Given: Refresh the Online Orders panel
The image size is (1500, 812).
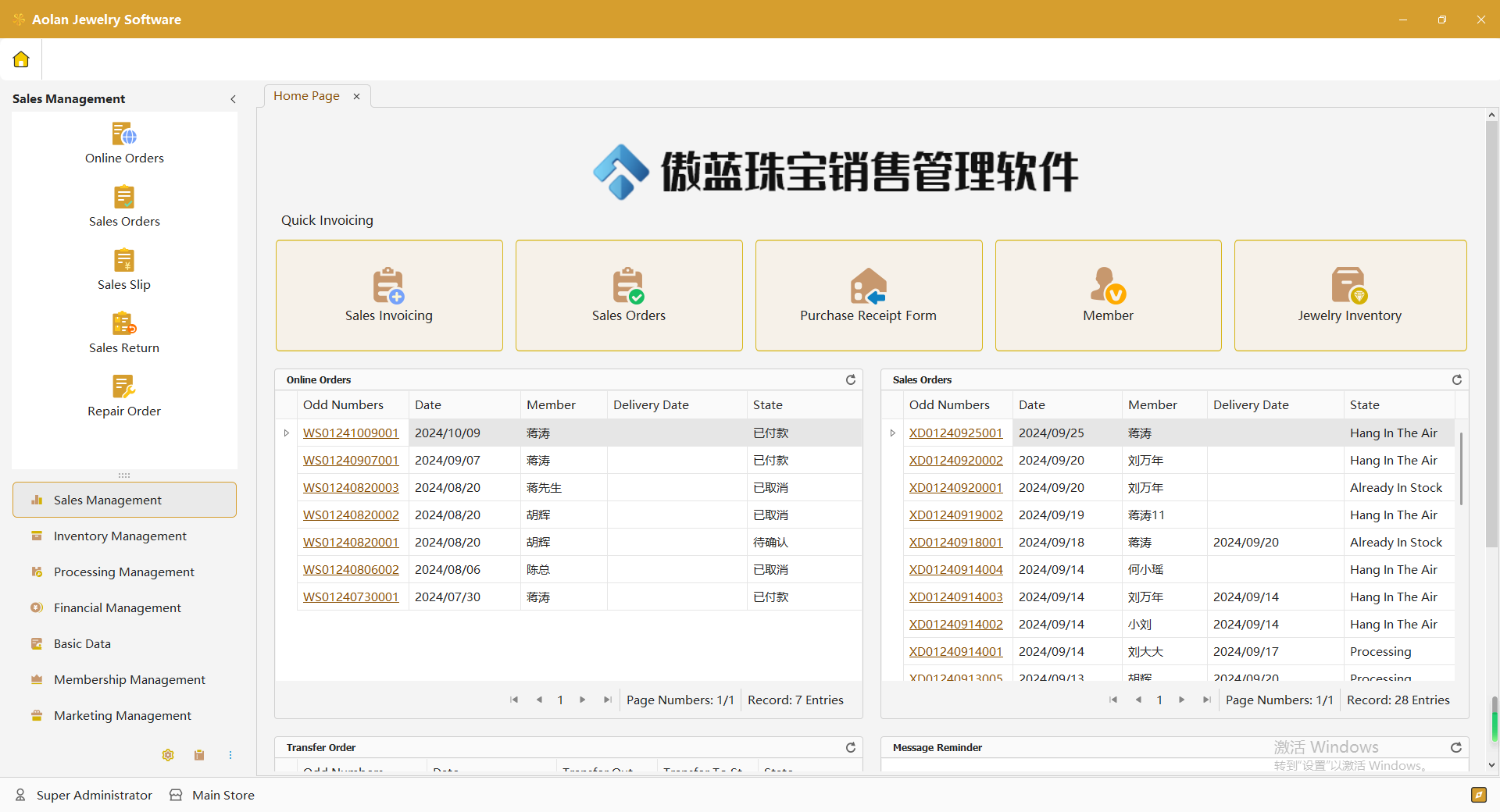Looking at the screenshot, I should pyautogui.click(x=850, y=379).
